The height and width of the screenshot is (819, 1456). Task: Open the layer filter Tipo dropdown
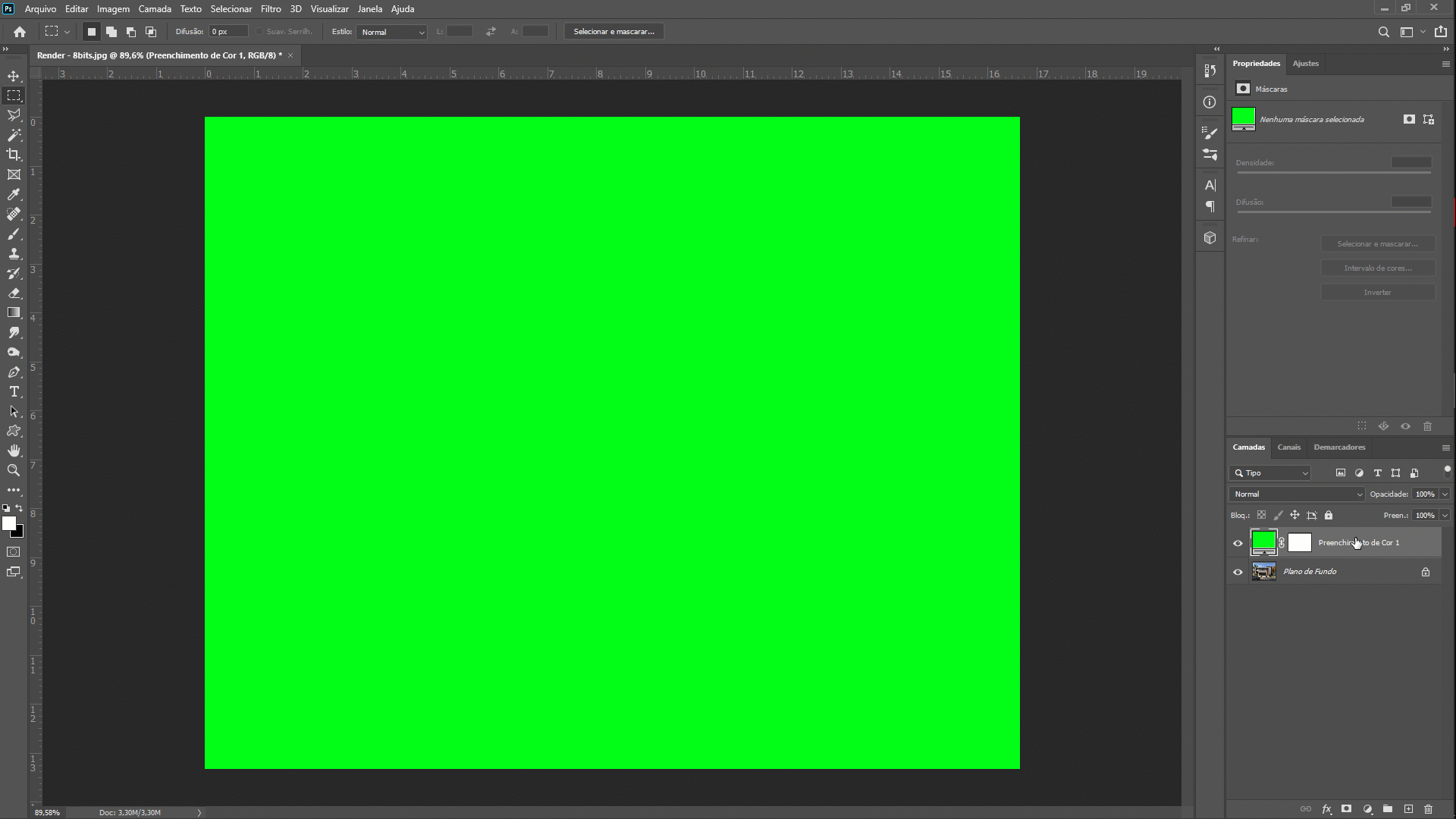pos(1270,472)
